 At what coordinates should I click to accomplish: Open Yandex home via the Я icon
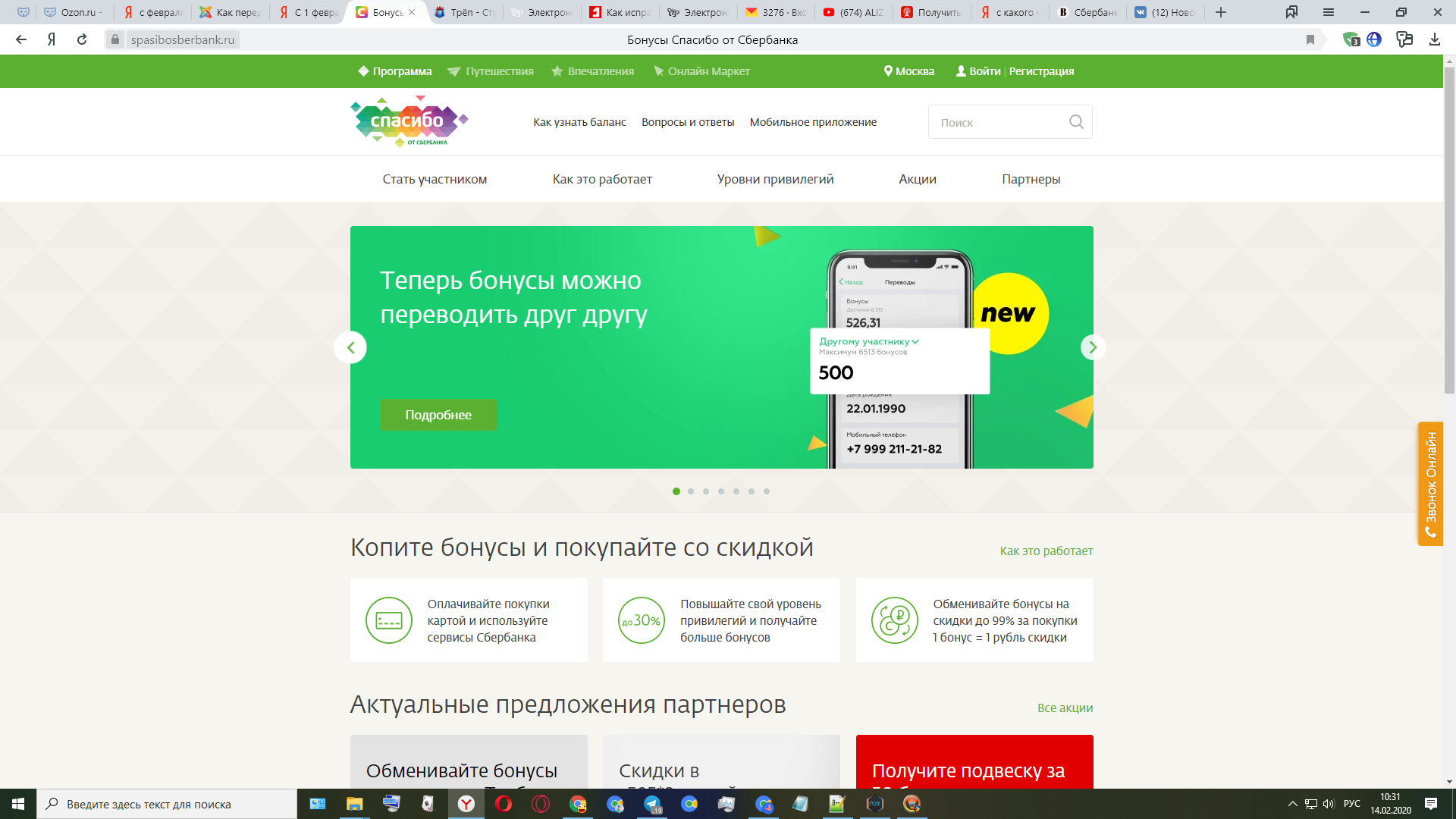click(x=52, y=39)
